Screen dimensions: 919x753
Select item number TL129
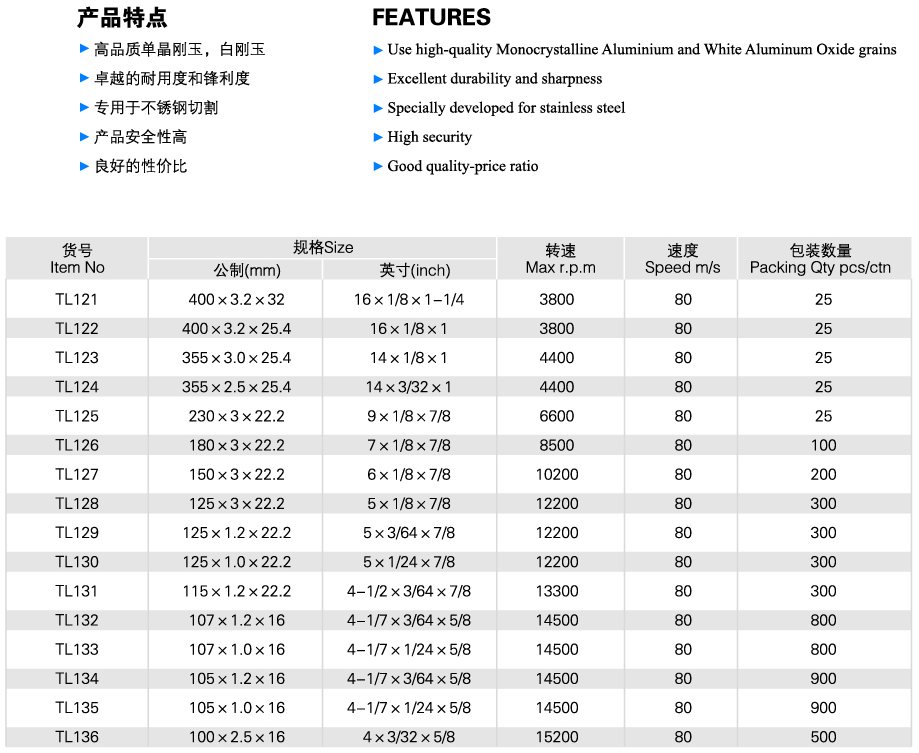point(77,533)
